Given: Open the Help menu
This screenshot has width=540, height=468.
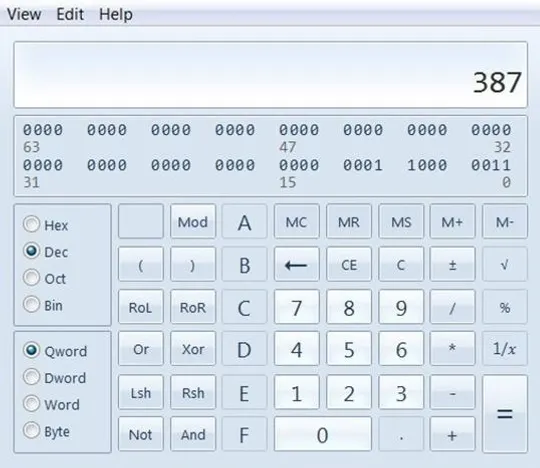Looking at the screenshot, I should [116, 14].
